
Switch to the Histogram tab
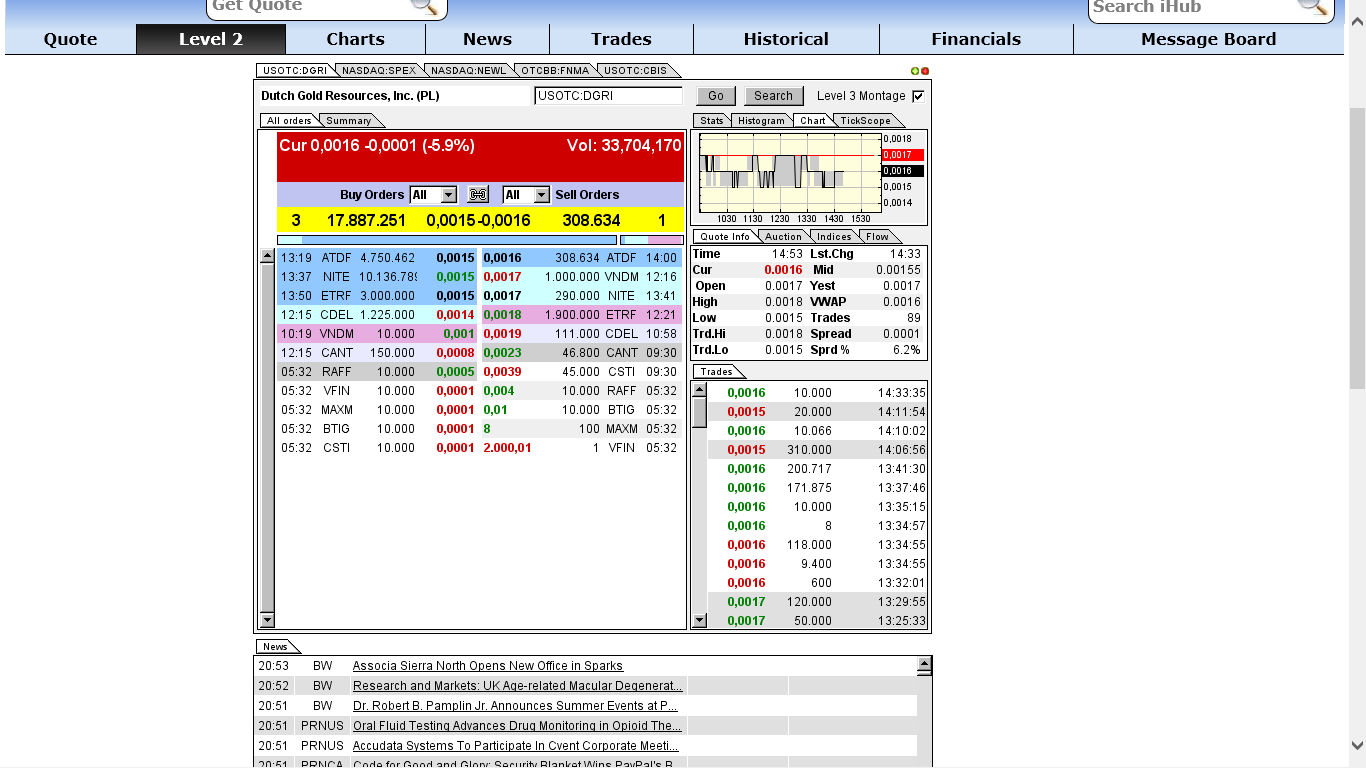click(x=762, y=120)
